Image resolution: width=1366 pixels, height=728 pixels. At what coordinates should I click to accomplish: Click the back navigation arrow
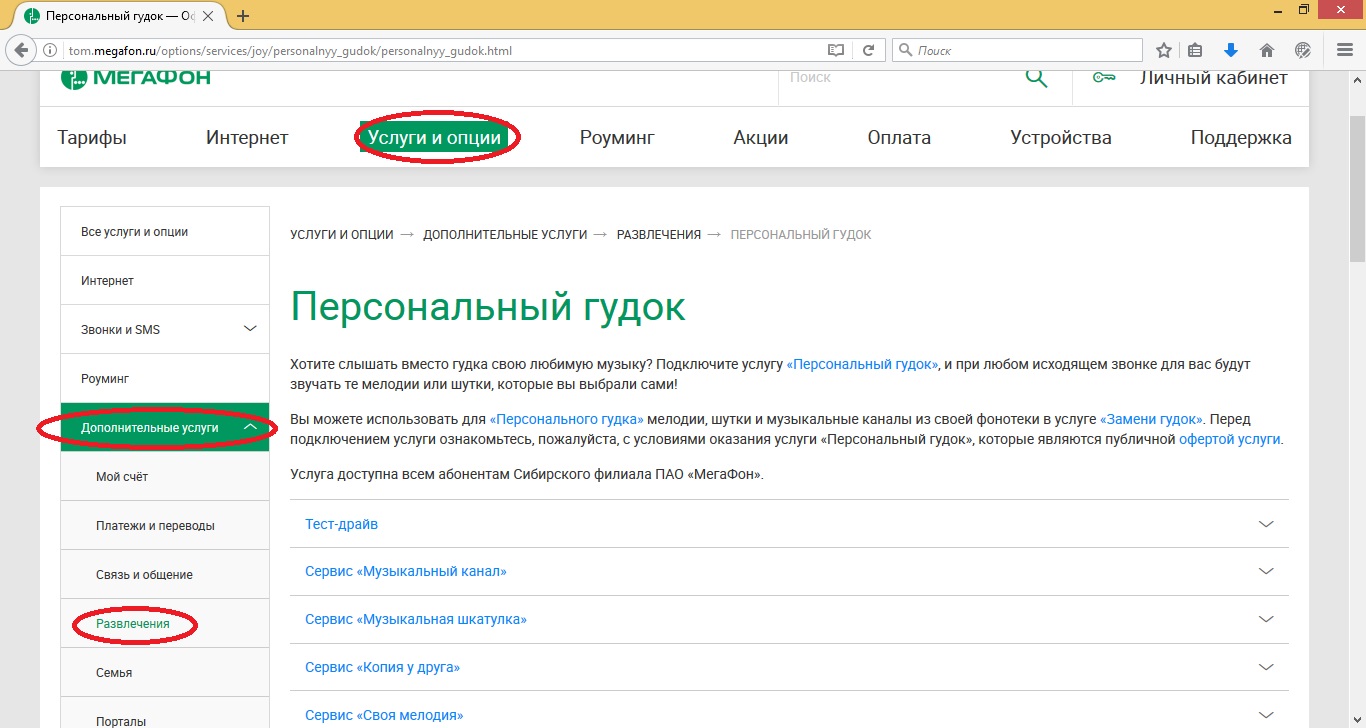(22, 48)
